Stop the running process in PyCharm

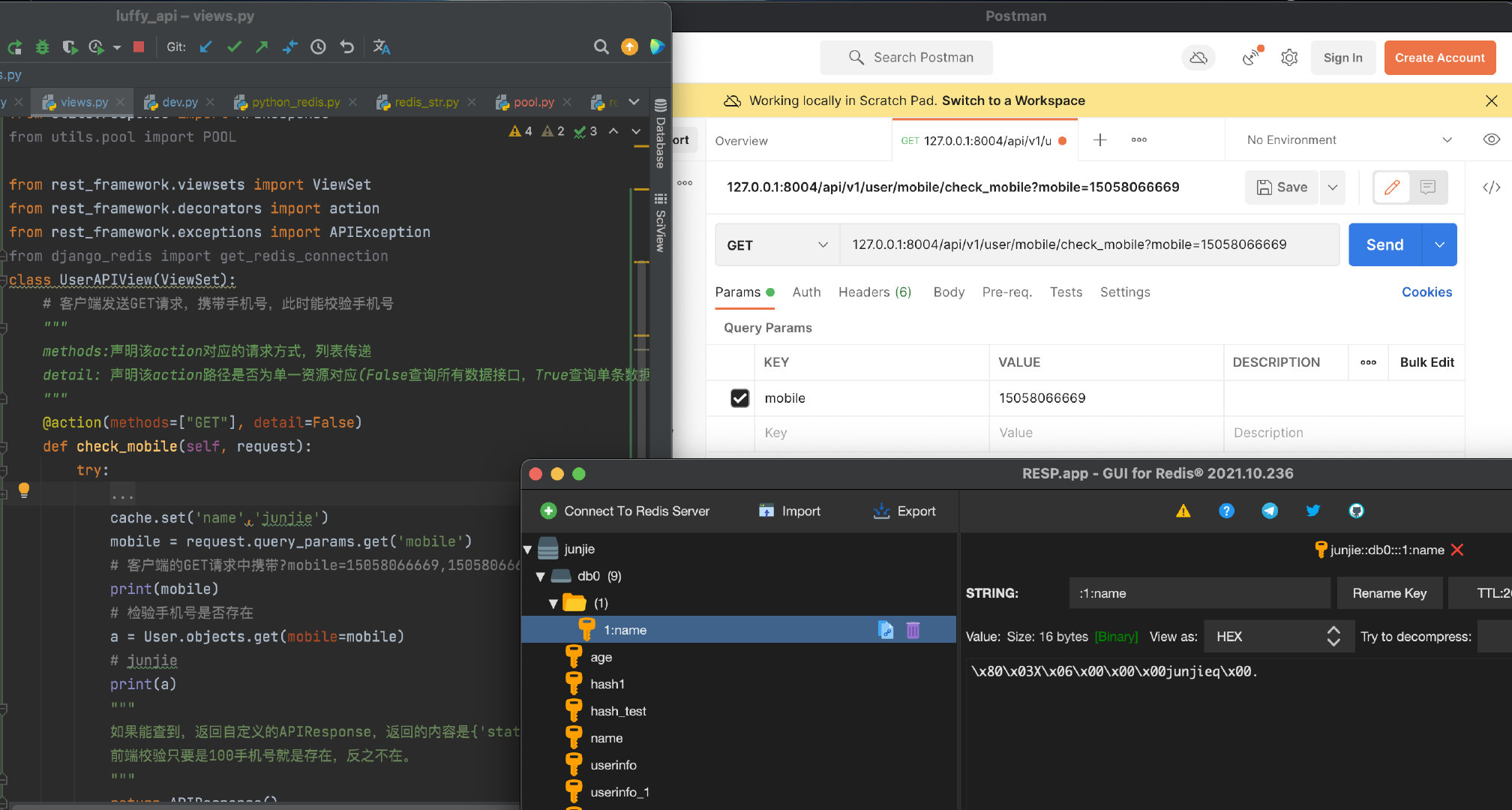point(138,47)
